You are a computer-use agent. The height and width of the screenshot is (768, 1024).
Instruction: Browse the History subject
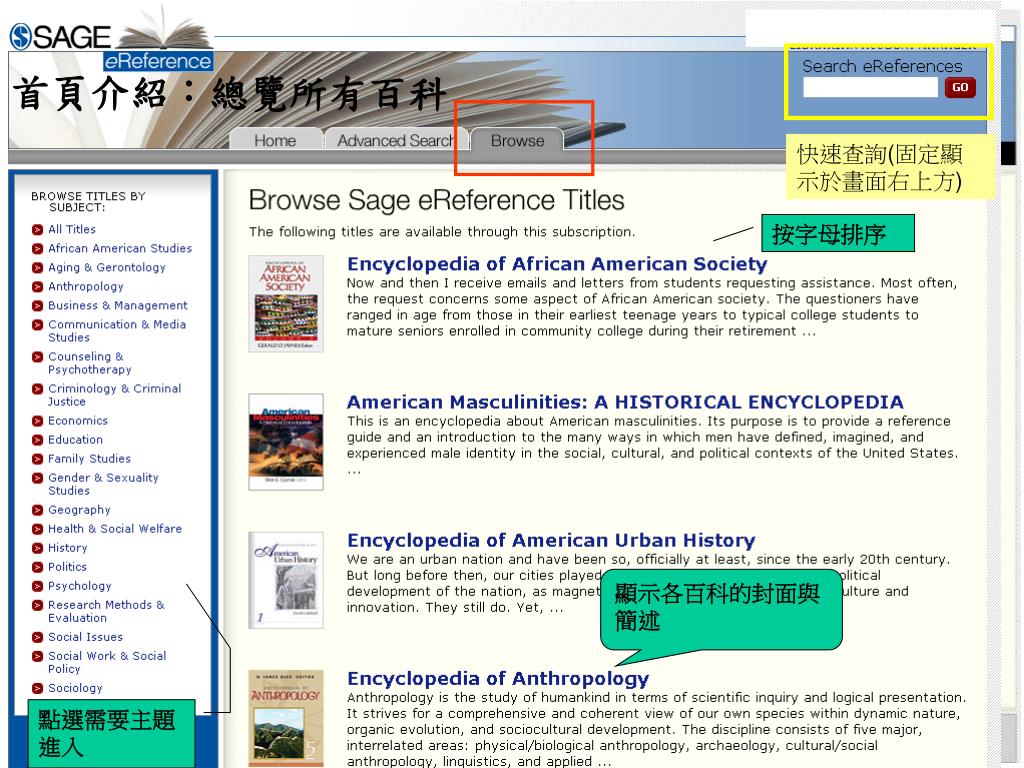[x=67, y=547]
